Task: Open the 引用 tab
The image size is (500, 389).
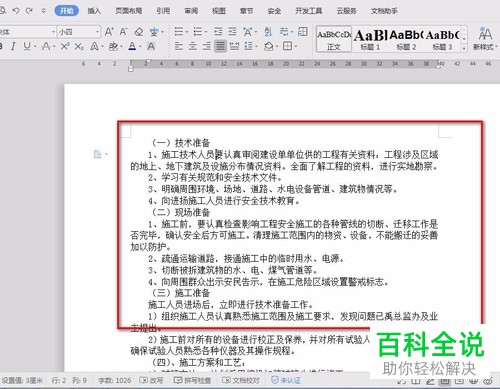Action: point(163,11)
